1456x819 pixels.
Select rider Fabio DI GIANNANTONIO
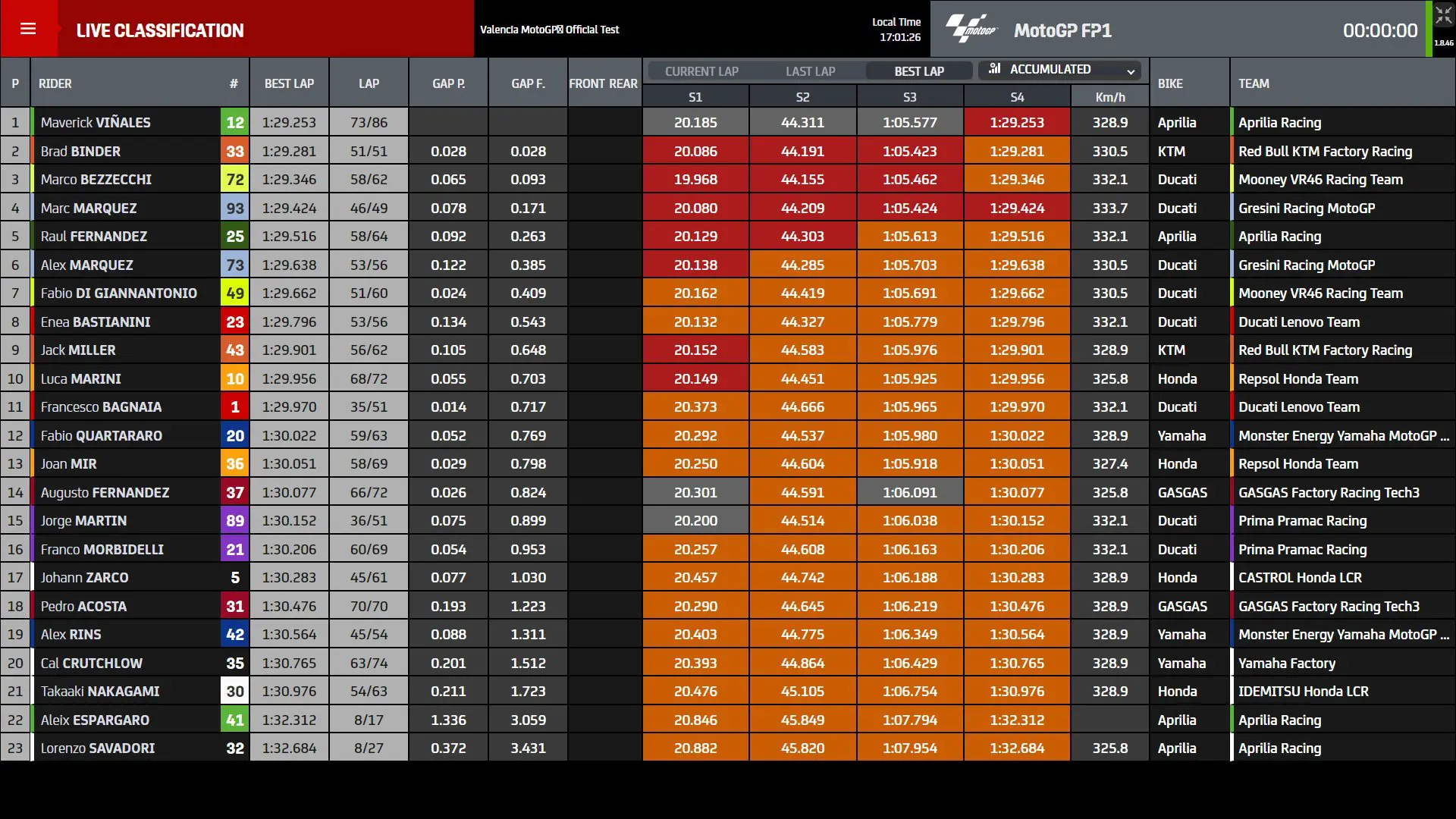(x=119, y=293)
